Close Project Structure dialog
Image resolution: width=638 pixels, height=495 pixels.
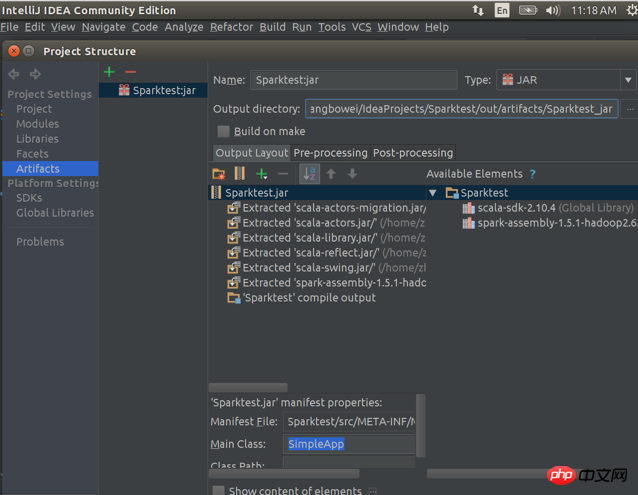click(14, 51)
